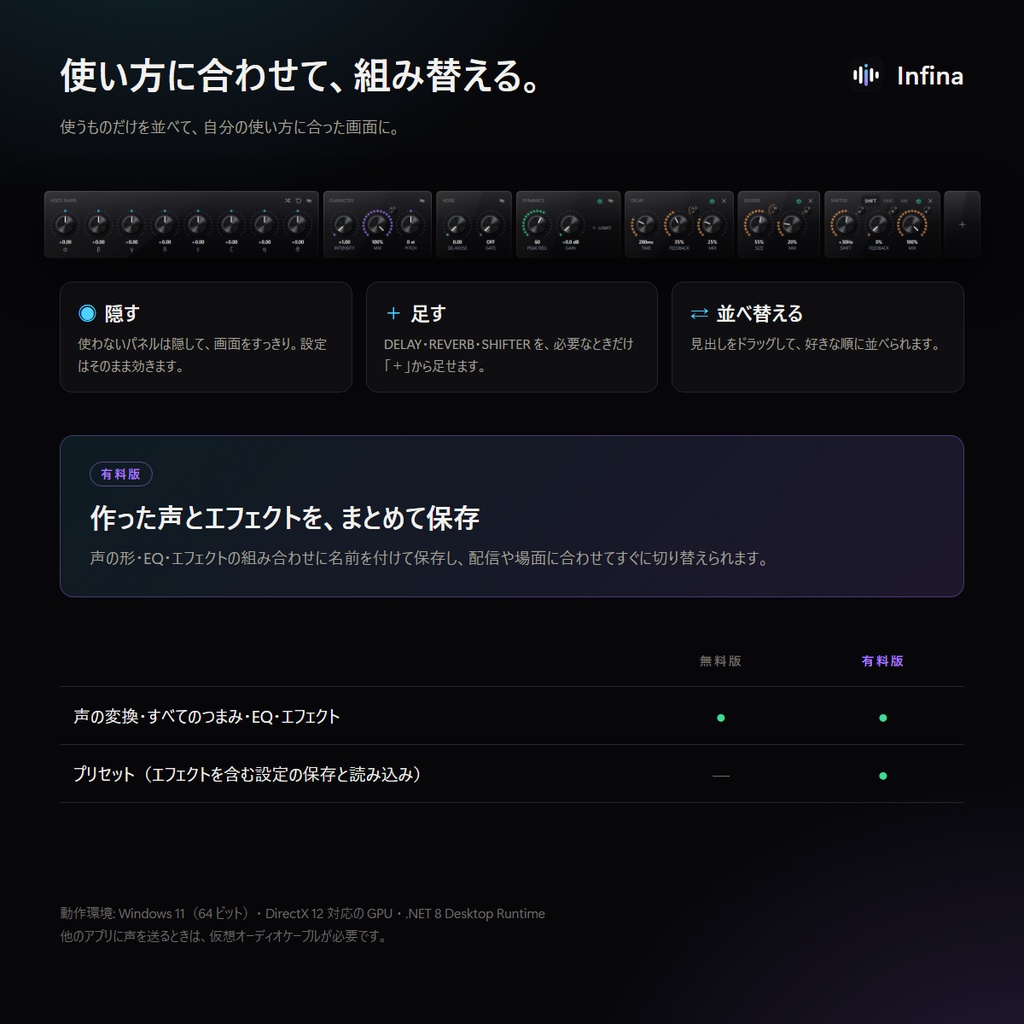Toggle the REVERB power button
This screenshot has width=1024, height=1024.
tap(799, 200)
